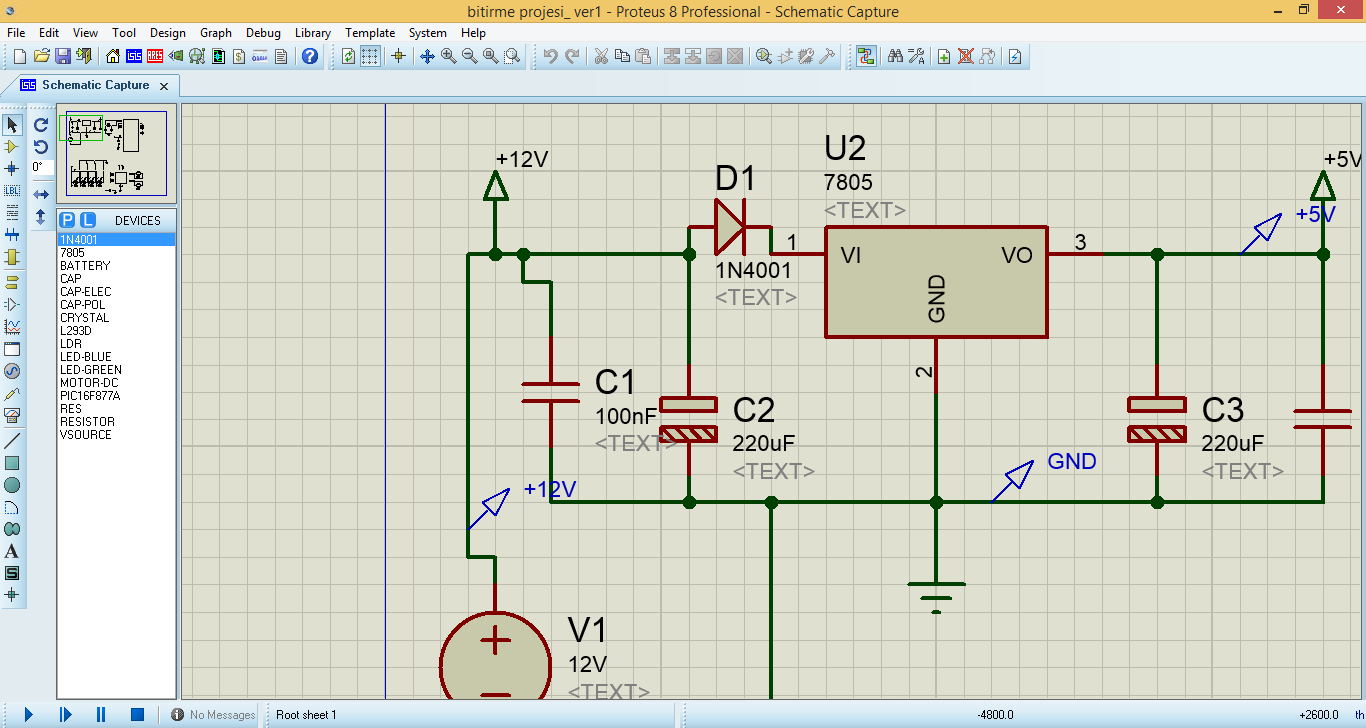
Task: Click the rotation angle input field
Action: (x=42, y=168)
